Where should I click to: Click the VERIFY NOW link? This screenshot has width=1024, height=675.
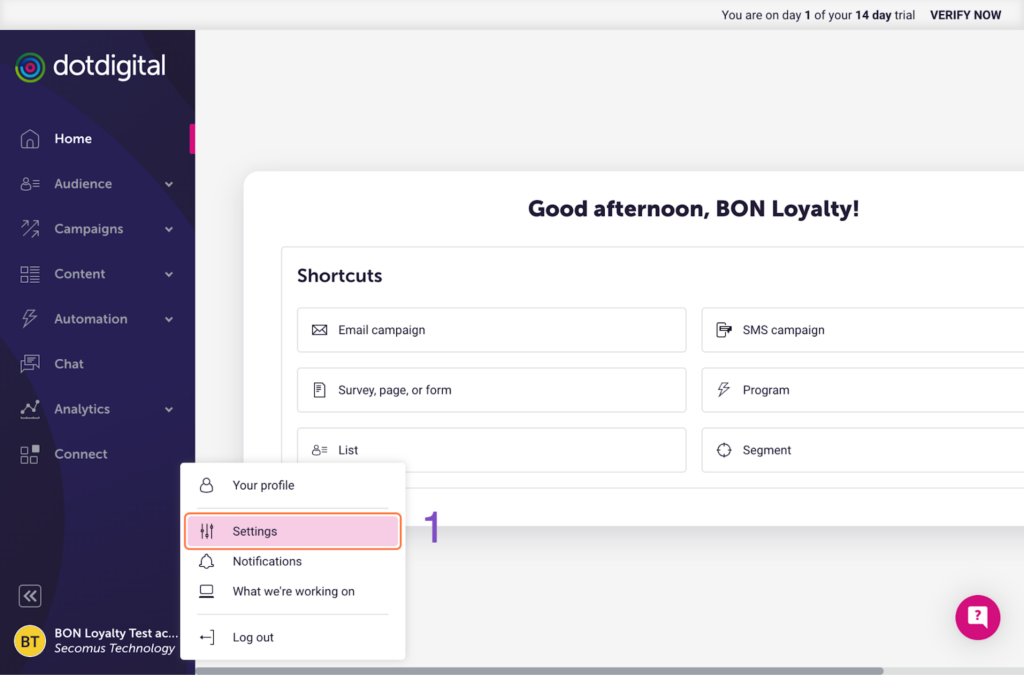[x=965, y=15]
